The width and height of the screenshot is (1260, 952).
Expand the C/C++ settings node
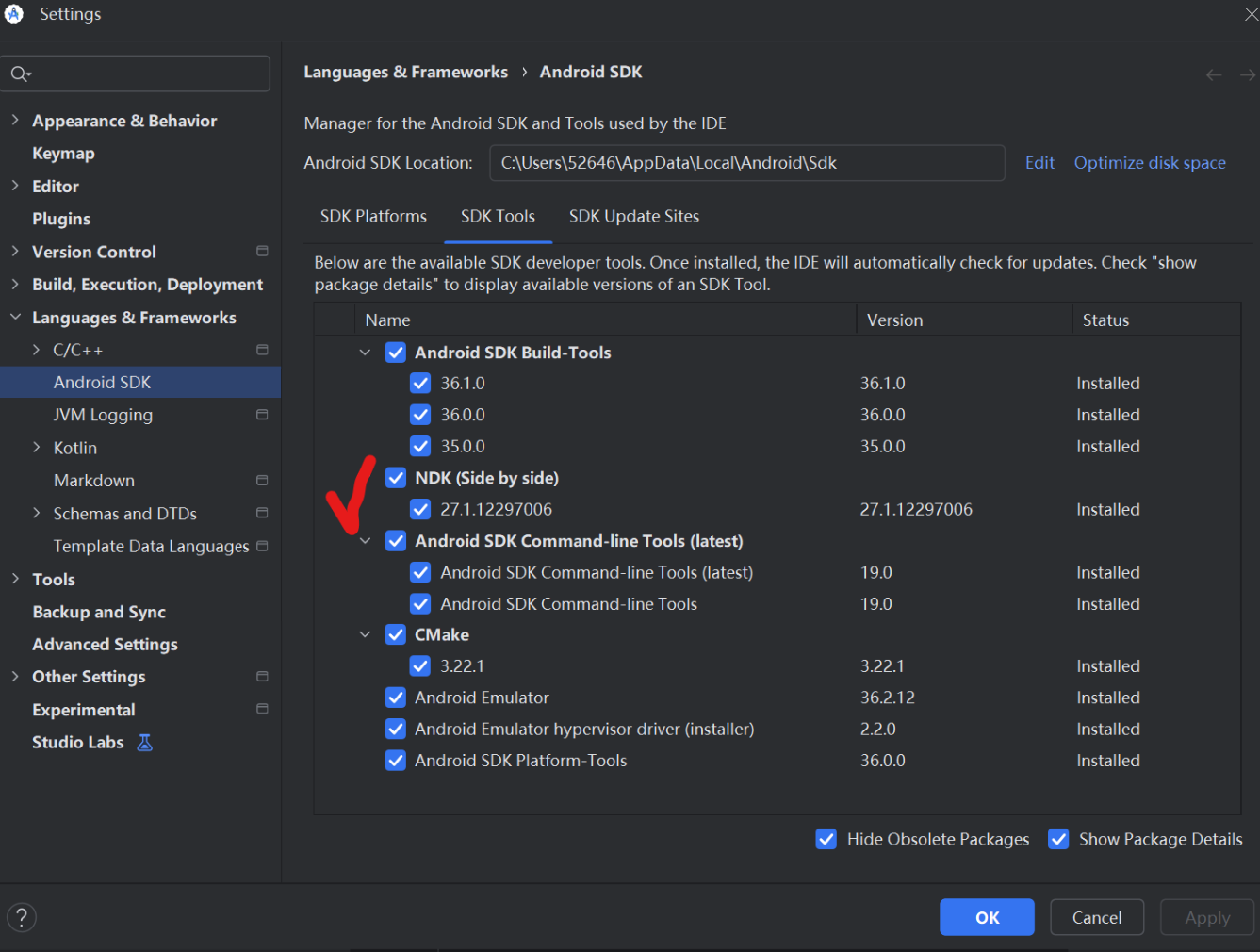click(x=36, y=350)
